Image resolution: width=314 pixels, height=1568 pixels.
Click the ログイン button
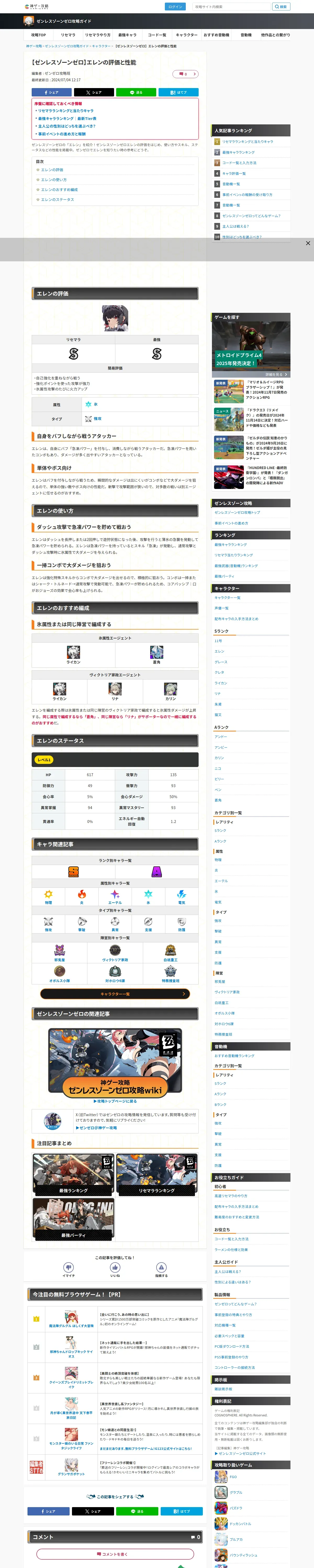coord(175,7)
